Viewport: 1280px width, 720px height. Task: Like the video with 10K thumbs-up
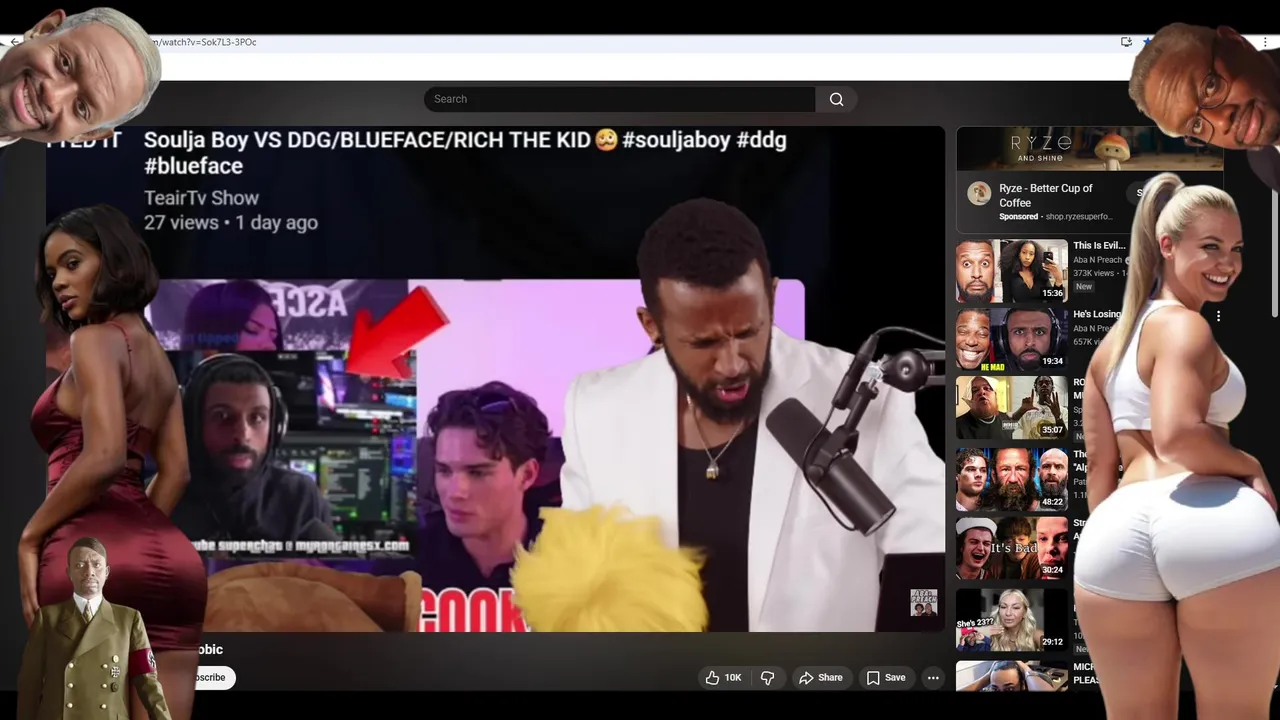pos(723,677)
